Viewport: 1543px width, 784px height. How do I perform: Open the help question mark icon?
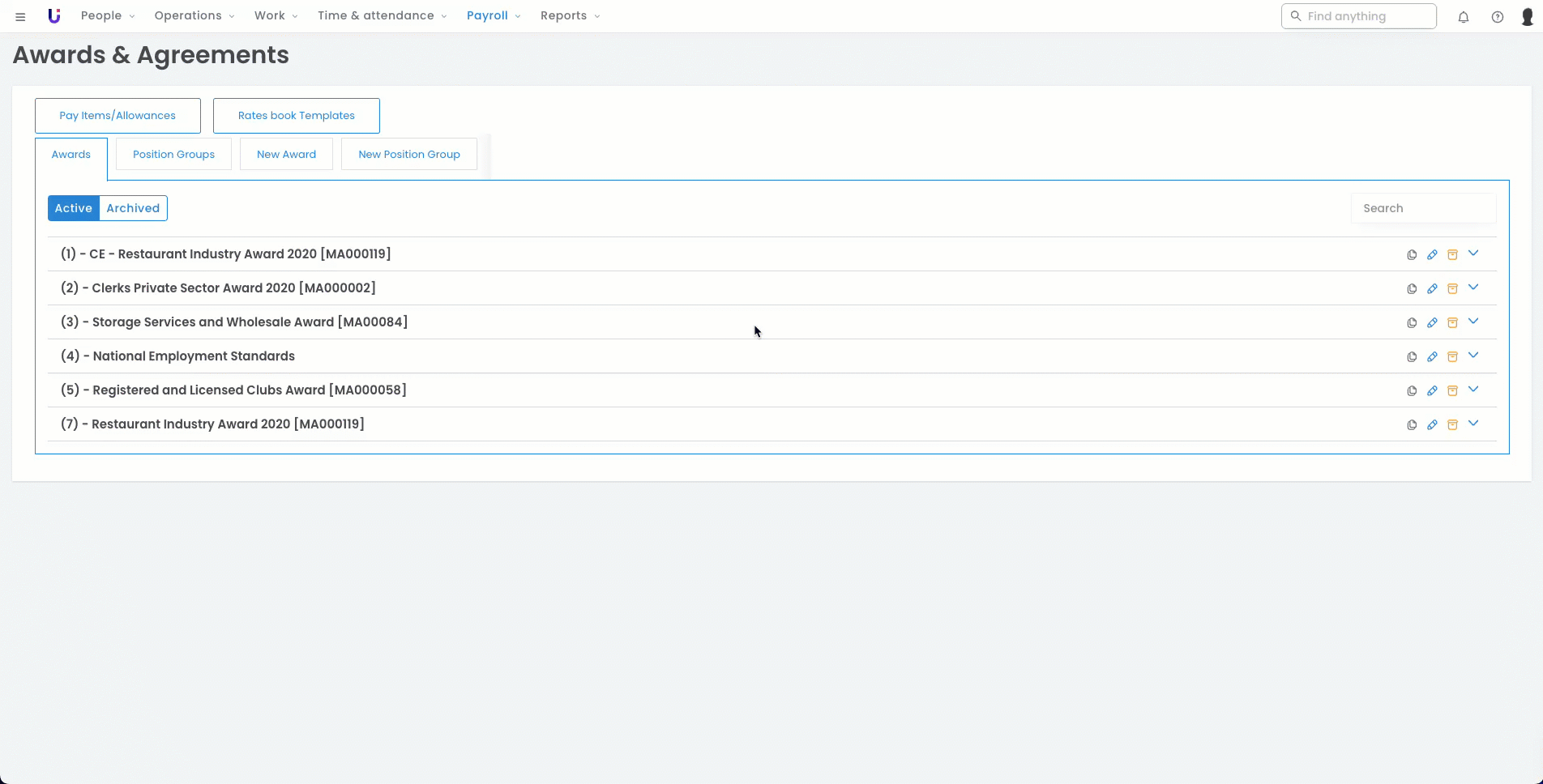click(1497, 17)
